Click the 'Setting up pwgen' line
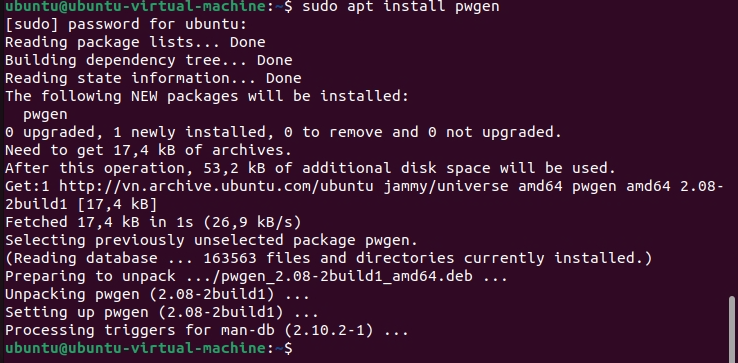Image resolution: width=738 pixels, height=363 pixels. pyautogui.click(x=162, y=312)
